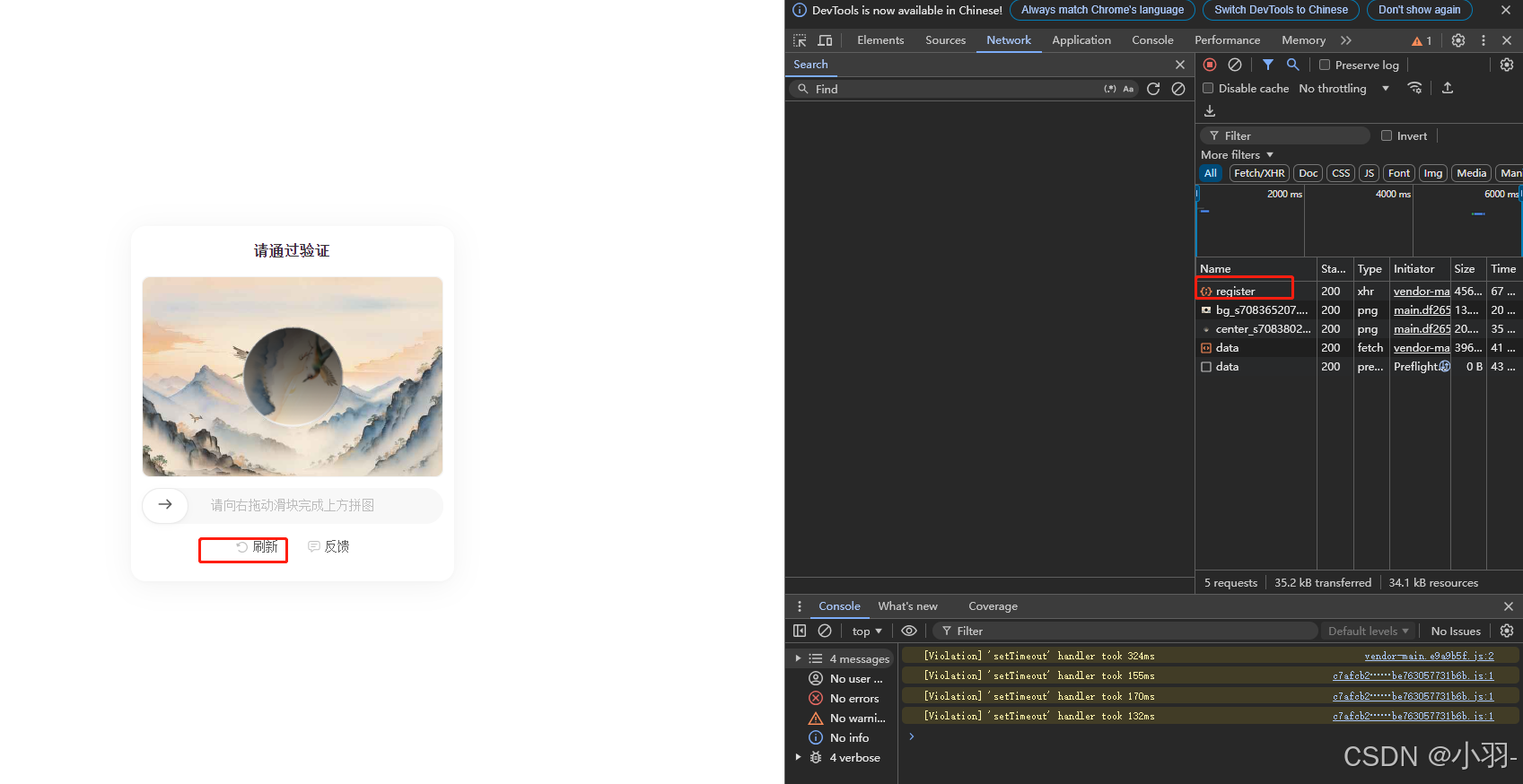Toggle the device toolbar icon
Screen dimensions: 1523x784
pos(825,40)
